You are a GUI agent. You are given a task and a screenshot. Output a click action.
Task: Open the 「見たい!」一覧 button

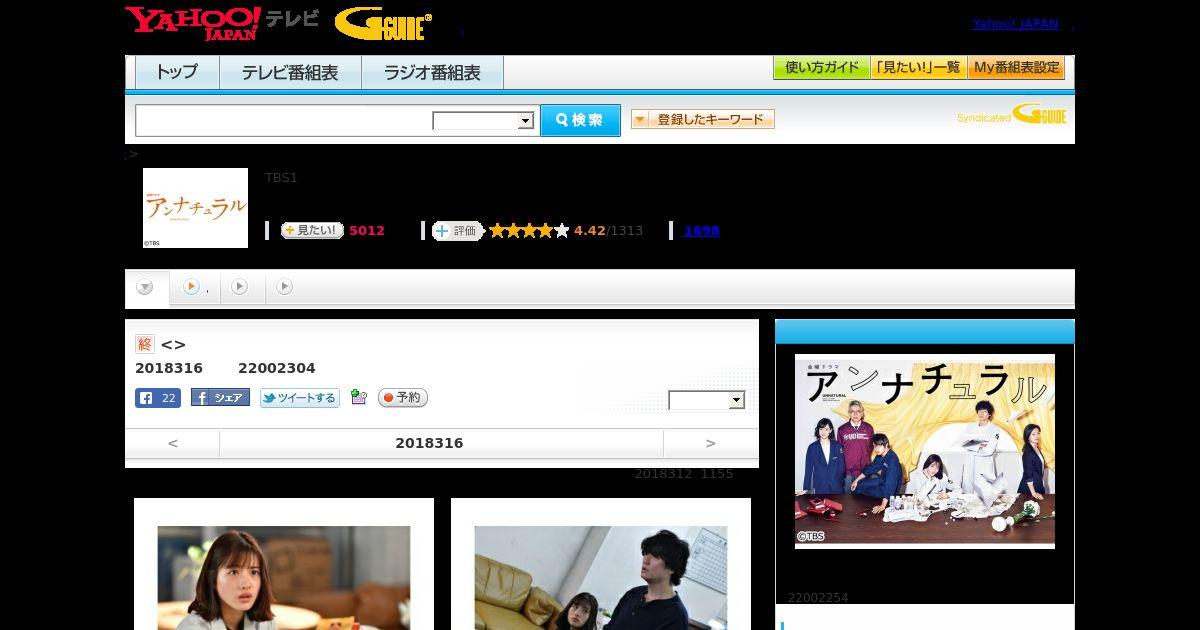[918, 68]
